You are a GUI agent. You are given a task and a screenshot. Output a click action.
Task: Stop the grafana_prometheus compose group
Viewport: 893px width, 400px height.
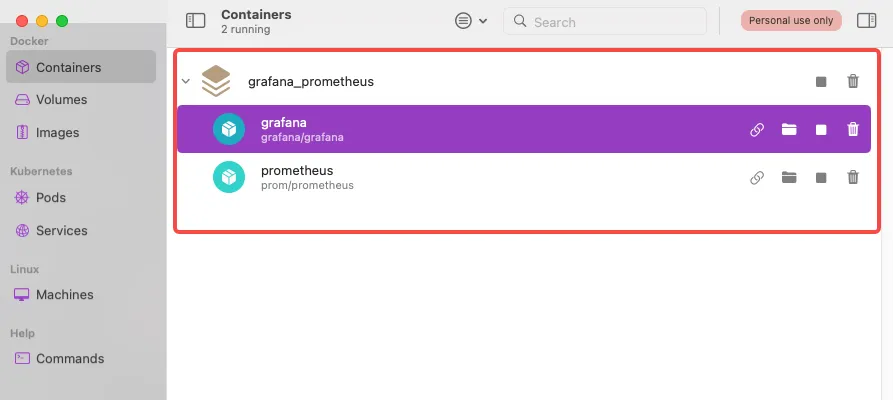(x=821, y=81)
